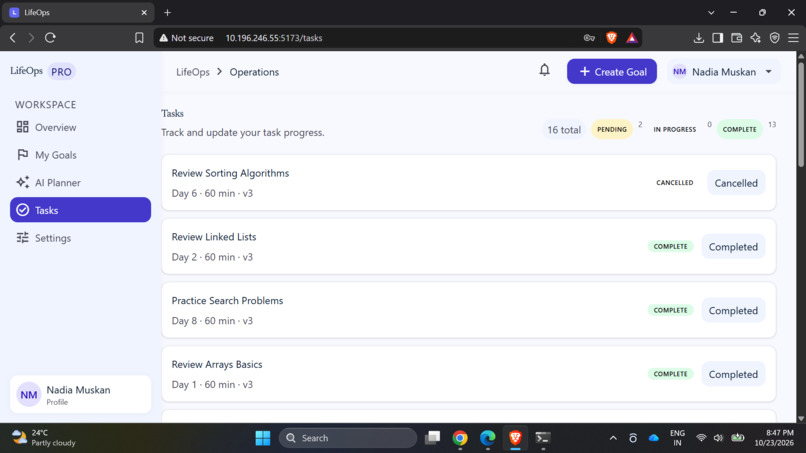Open the status dropdown for Practice Search Problems
The image size is (806, 453).
[x=733, y=310]
